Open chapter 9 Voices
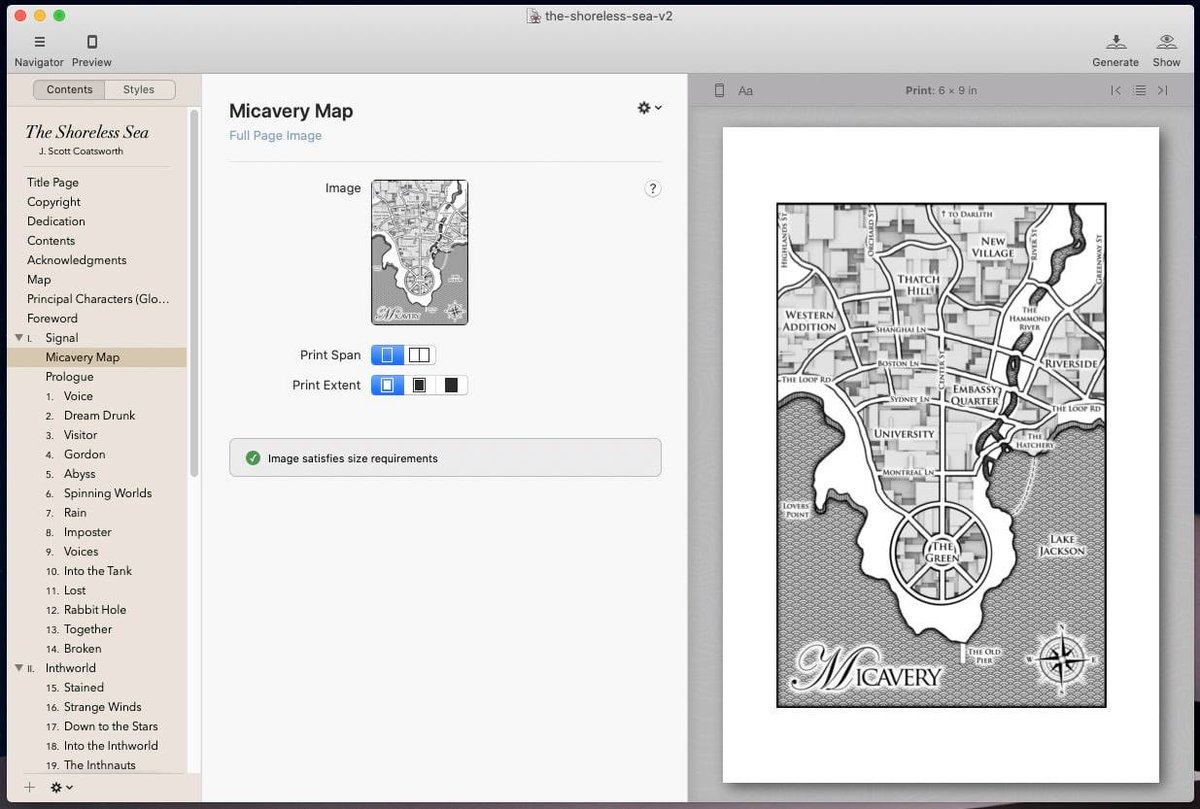This screenshot has width=1200, height=809. [x=81, y=552]
